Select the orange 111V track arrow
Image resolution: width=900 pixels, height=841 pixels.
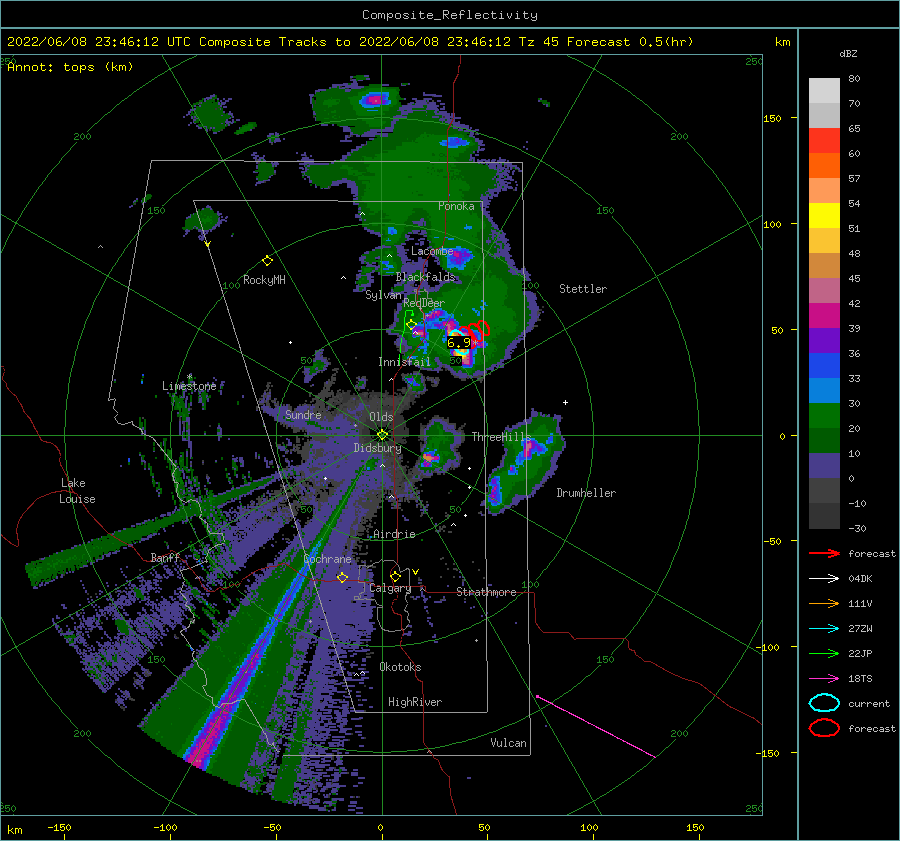pyautogui.click(x=824, y=603)
